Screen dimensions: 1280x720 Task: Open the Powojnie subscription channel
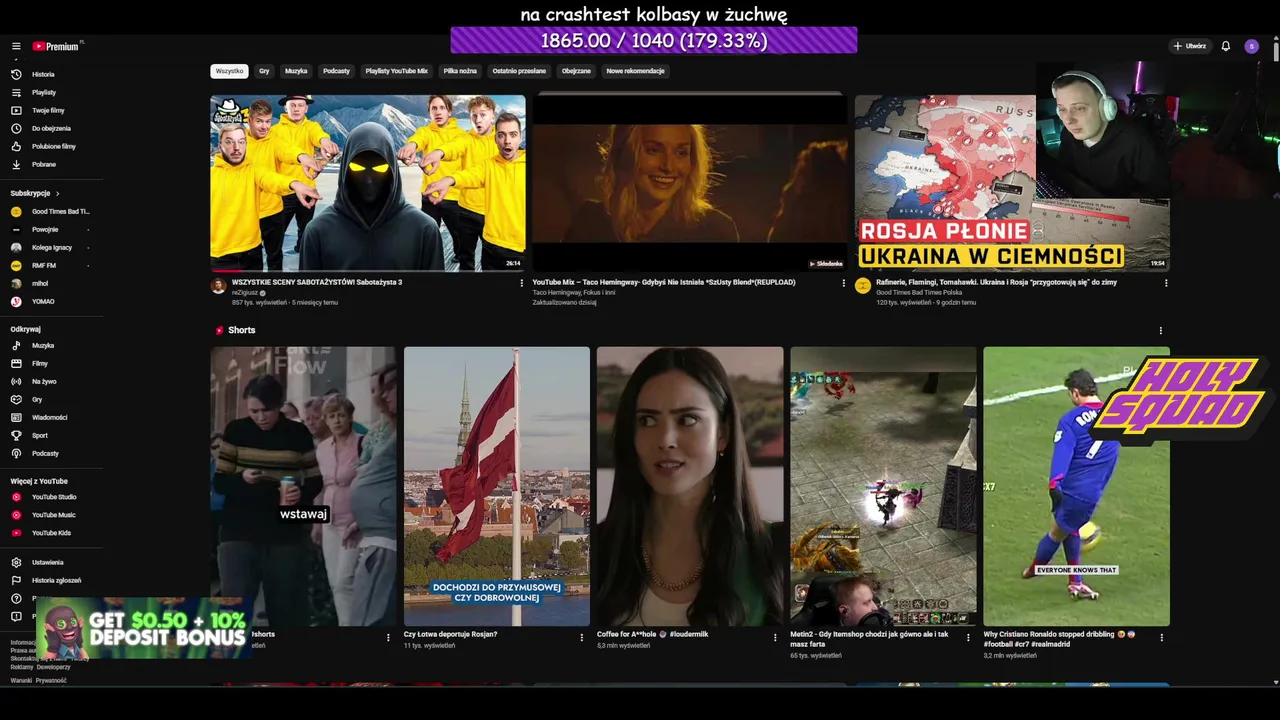[45, 229]
